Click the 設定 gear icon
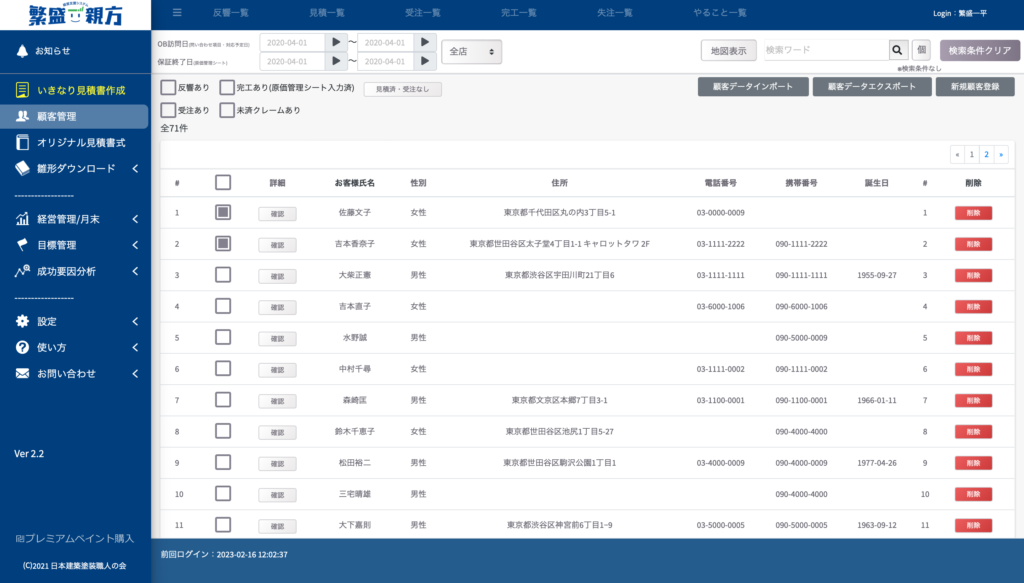Image resolution: width=1024 pixels, height=583 pixels. (x=22, y=321)
